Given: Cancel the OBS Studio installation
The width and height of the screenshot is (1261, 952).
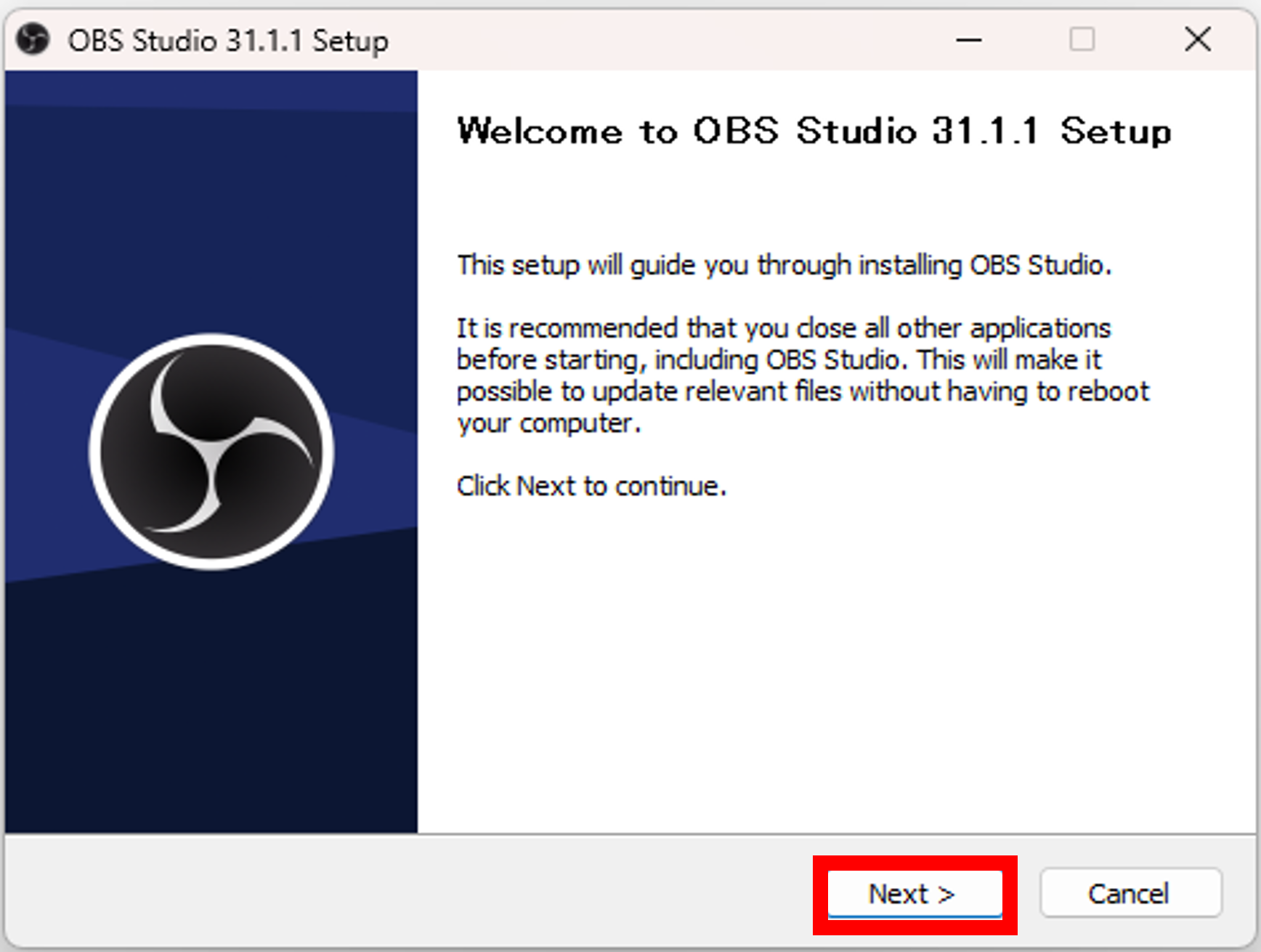Looking at the screenshot, I should tap(1130, 893).
